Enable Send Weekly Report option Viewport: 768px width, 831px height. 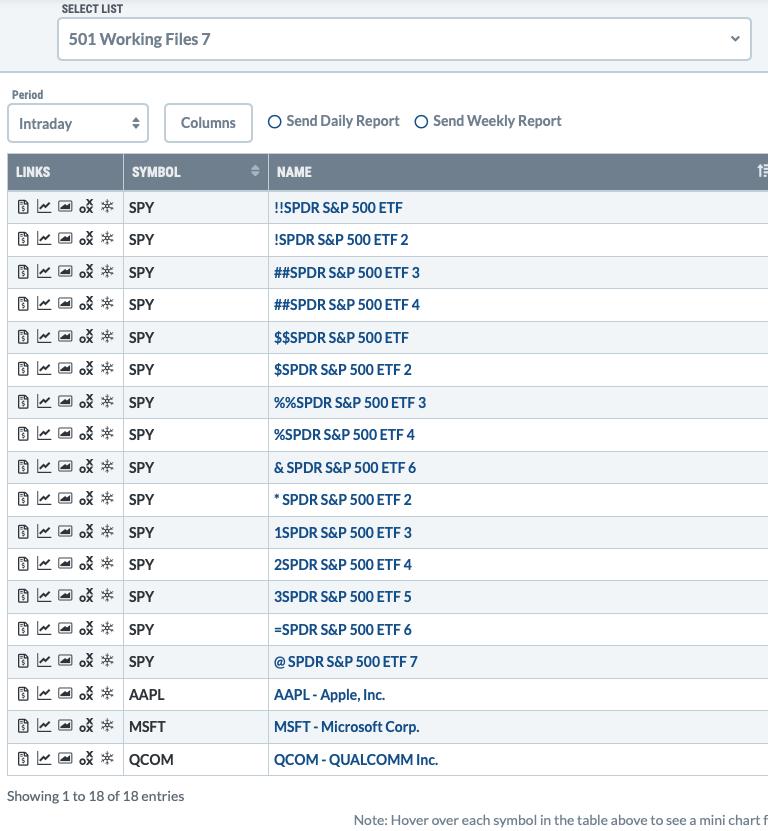pos(421,122)
